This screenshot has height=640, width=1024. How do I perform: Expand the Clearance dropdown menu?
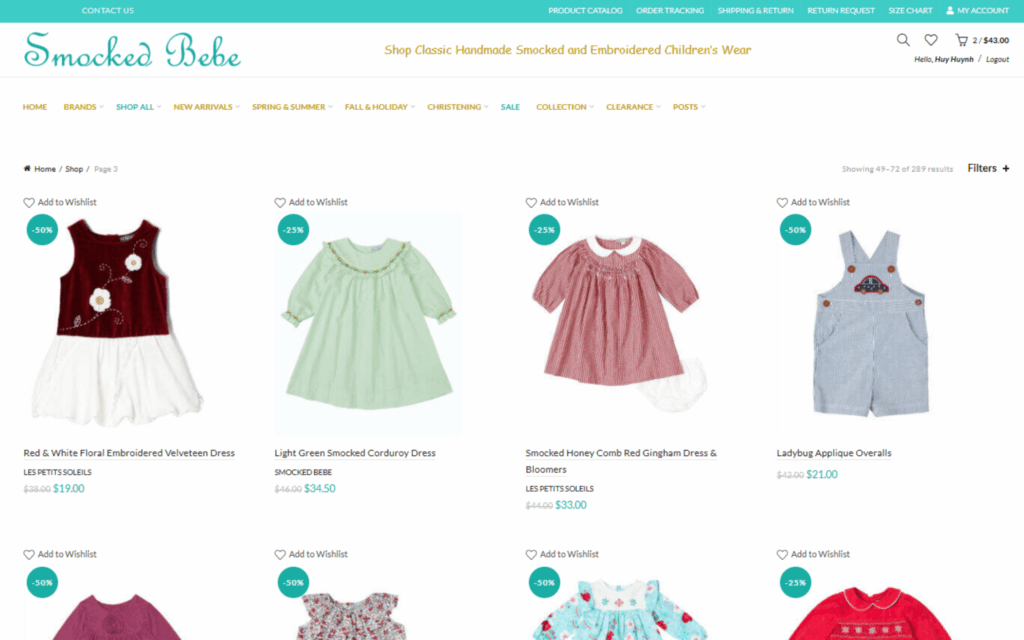point(633,107)
